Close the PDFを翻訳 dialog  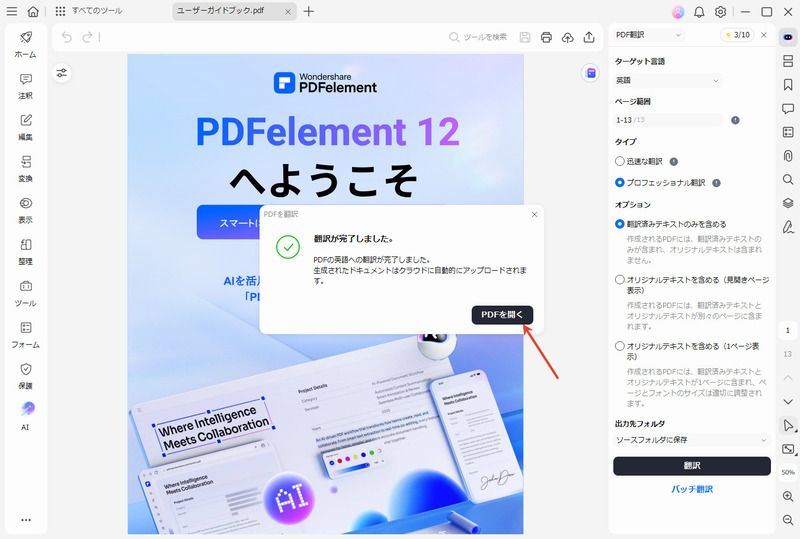[534, 214]
